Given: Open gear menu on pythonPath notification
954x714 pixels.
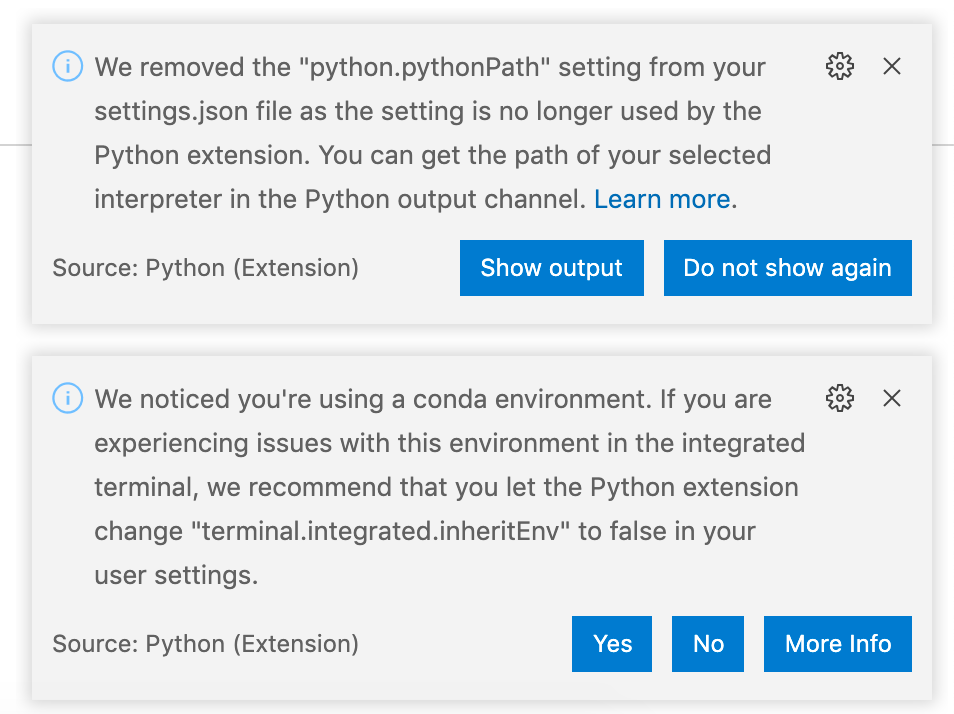Looking at the screenshot, I should [840, 67].
